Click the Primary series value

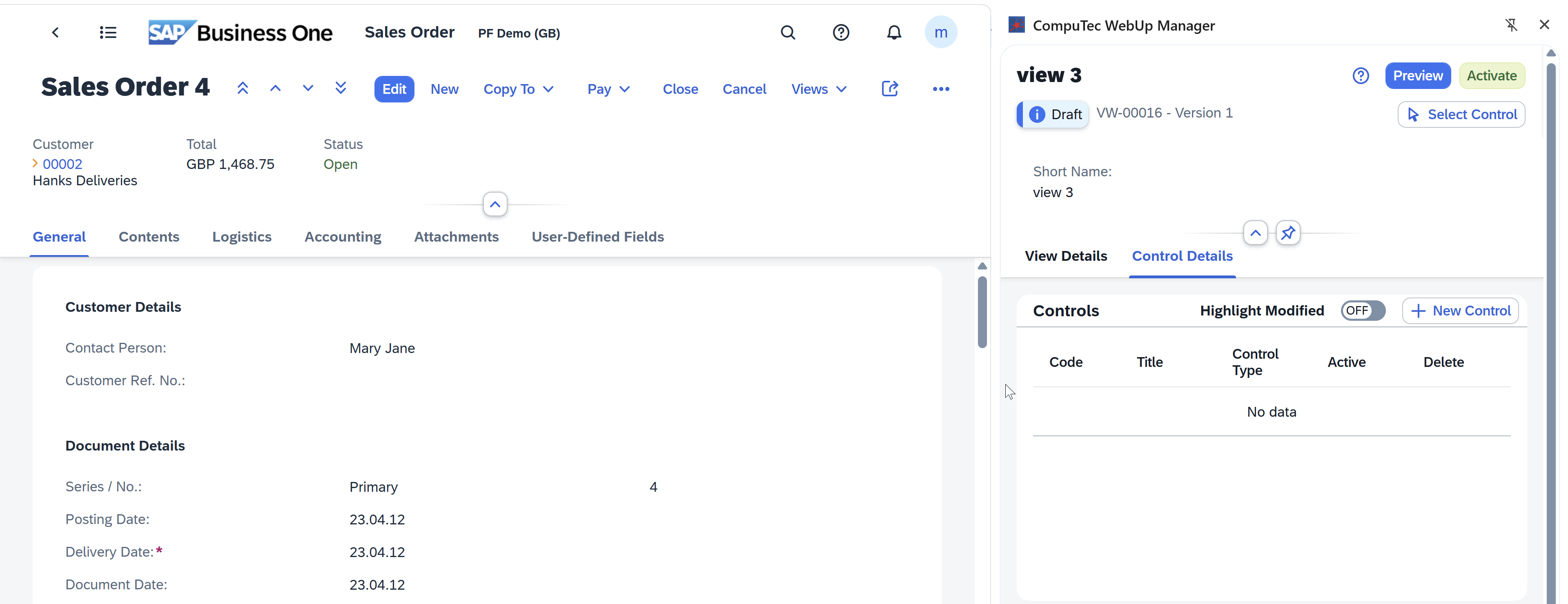(373, 487)
